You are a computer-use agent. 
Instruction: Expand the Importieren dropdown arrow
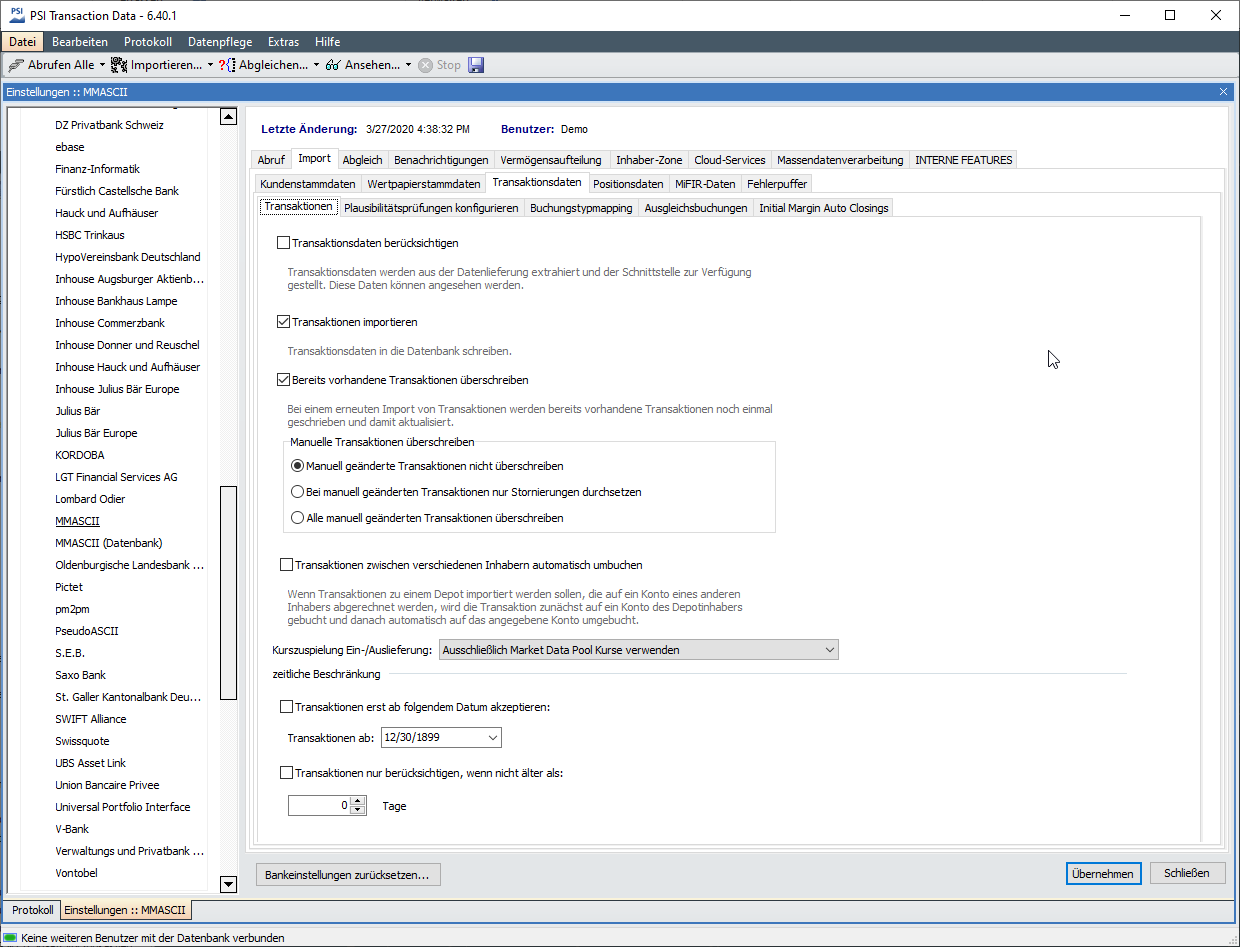point(210,65)
